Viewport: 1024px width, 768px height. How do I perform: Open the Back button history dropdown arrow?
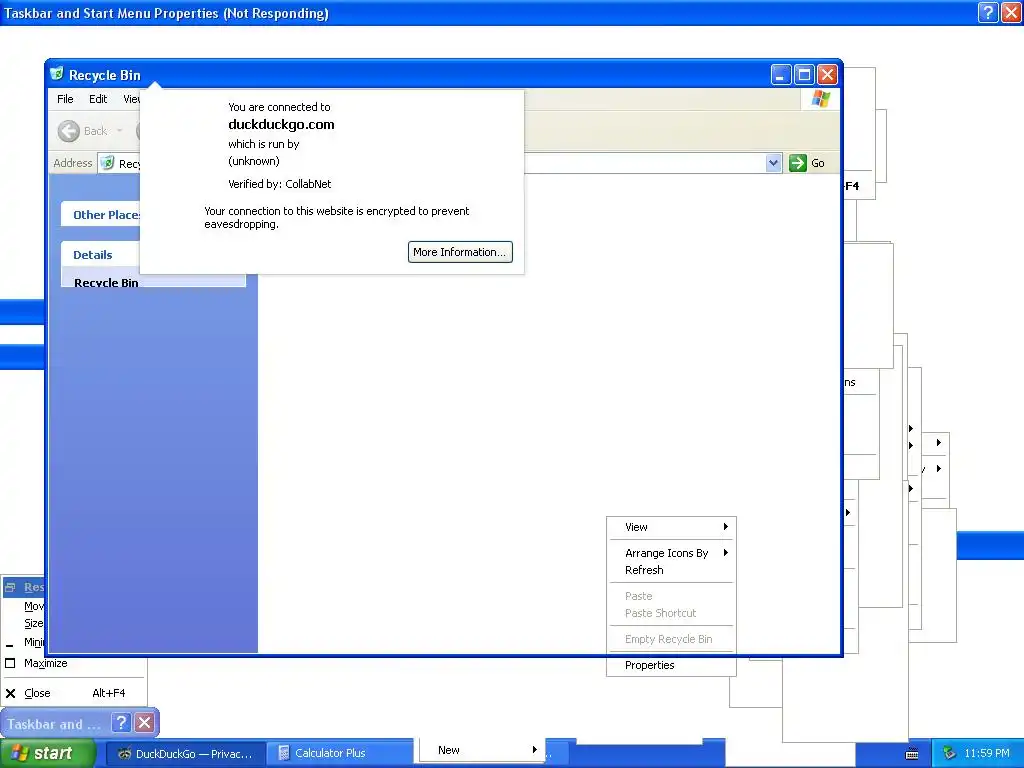120,131
